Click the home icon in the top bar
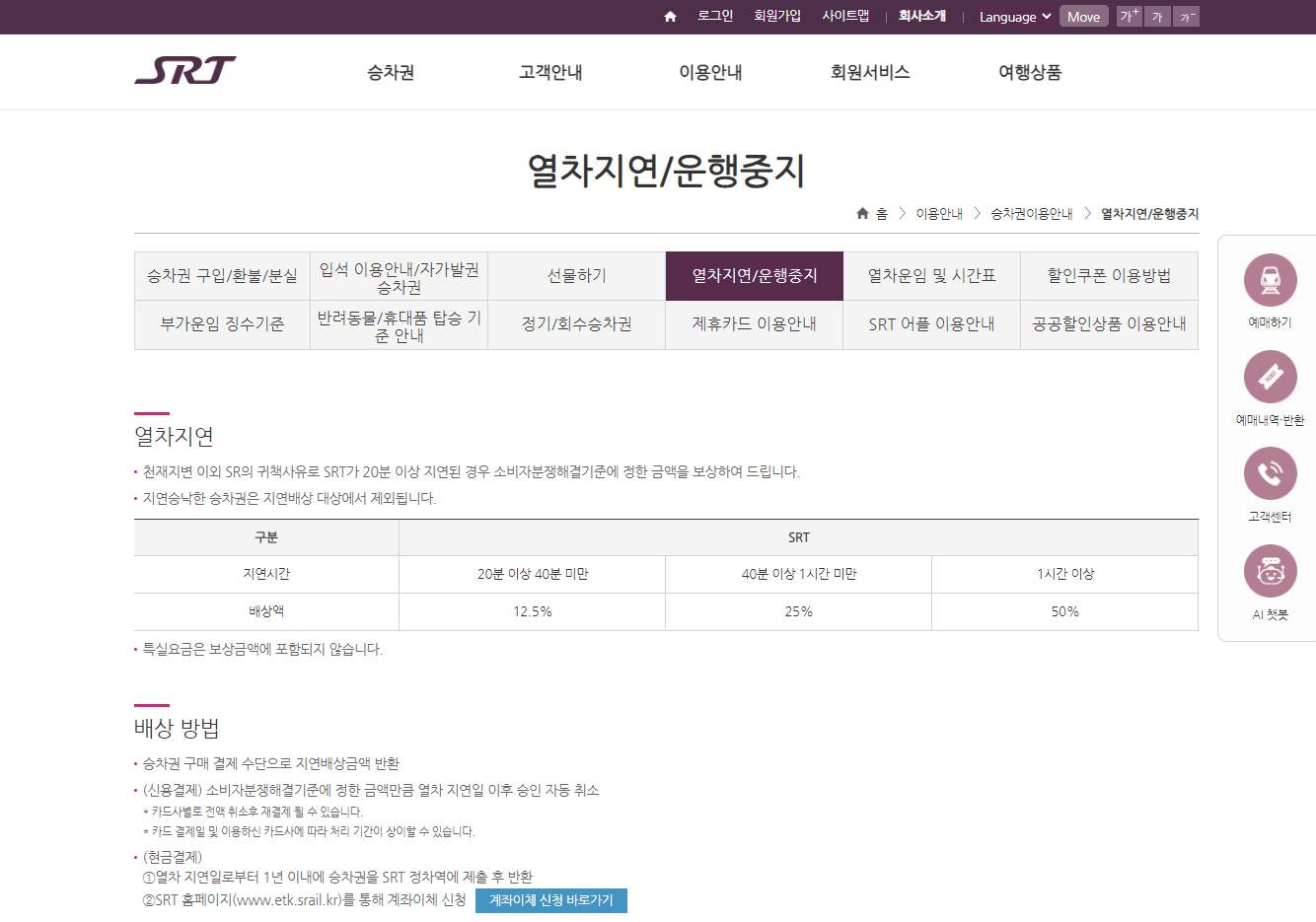1316x922 pixels. pyautogui.click(x=670, y=17)
